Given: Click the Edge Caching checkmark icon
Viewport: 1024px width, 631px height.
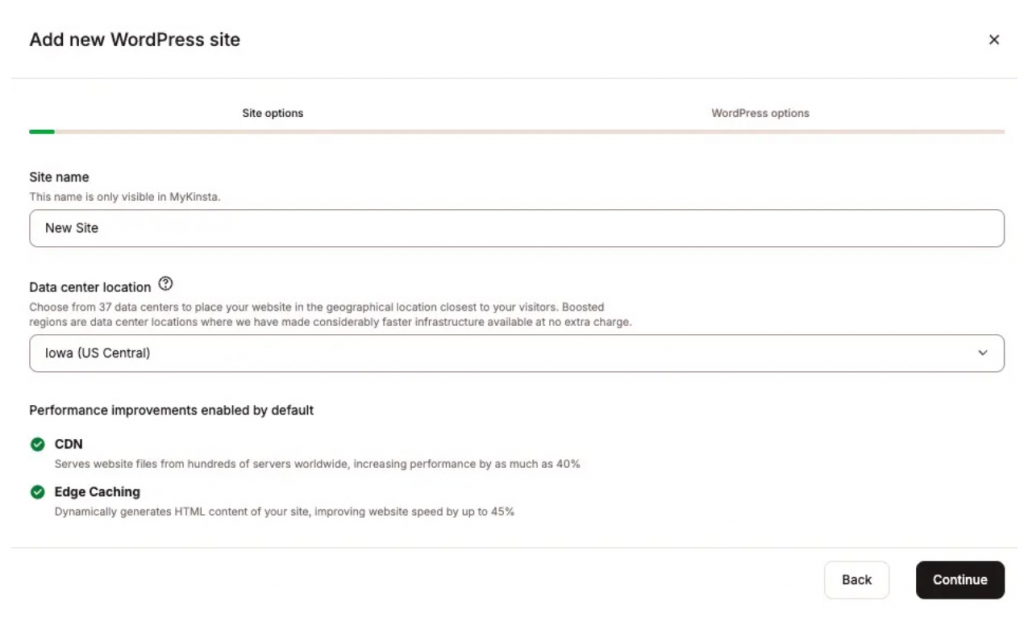Looking at the screenshot, I should tap(38, 492).
